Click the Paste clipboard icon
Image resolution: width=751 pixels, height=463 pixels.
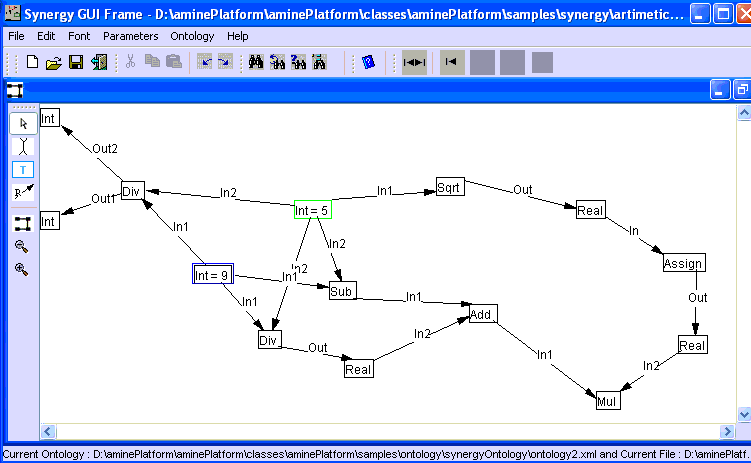pyautogui.click(x=173, y=61)
